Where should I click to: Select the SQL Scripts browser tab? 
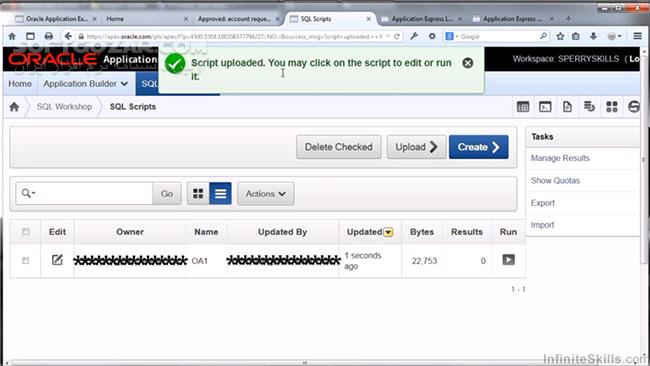click(x=315, y=19)
